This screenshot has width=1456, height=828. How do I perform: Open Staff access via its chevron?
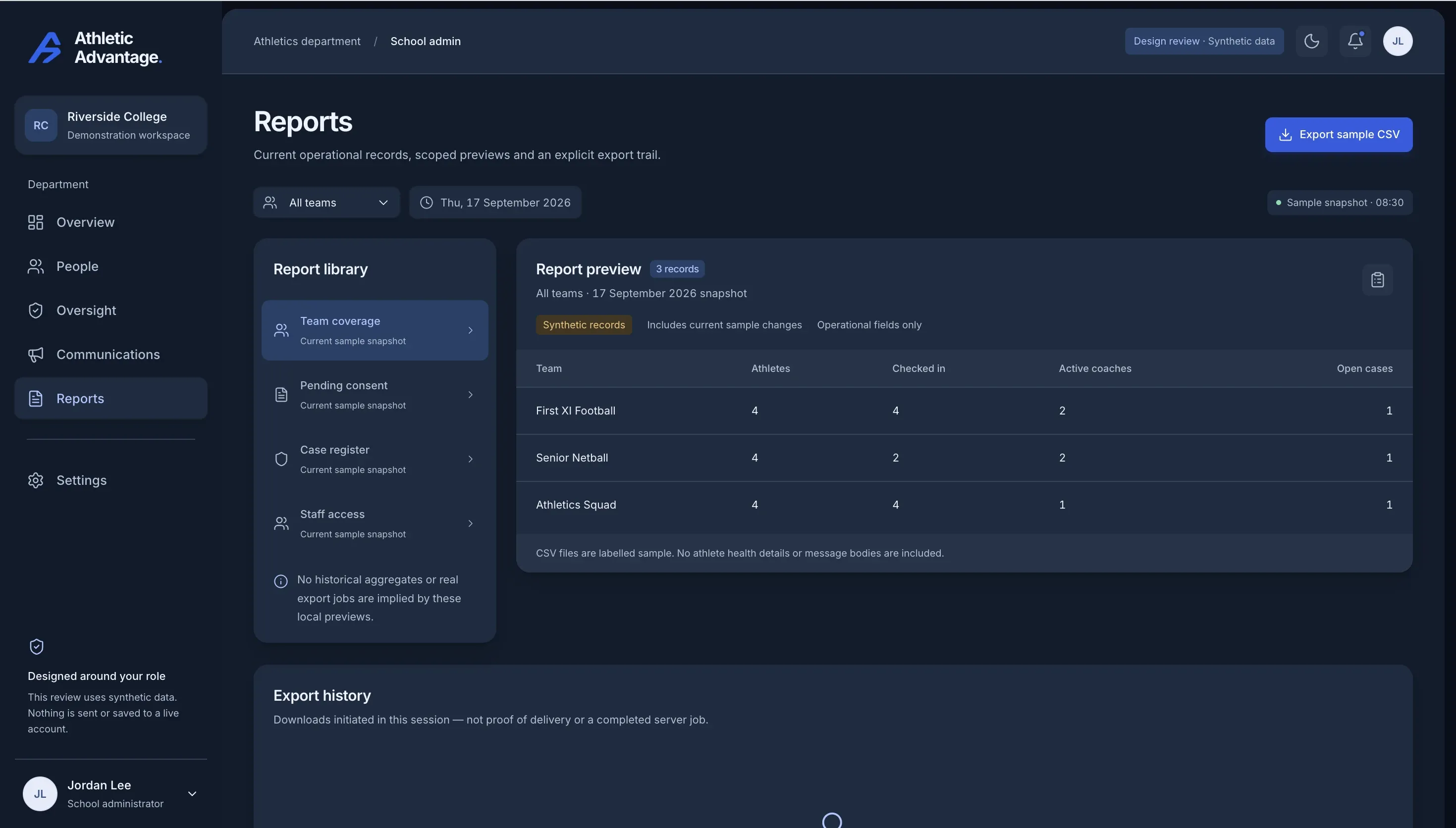[470, 523]
